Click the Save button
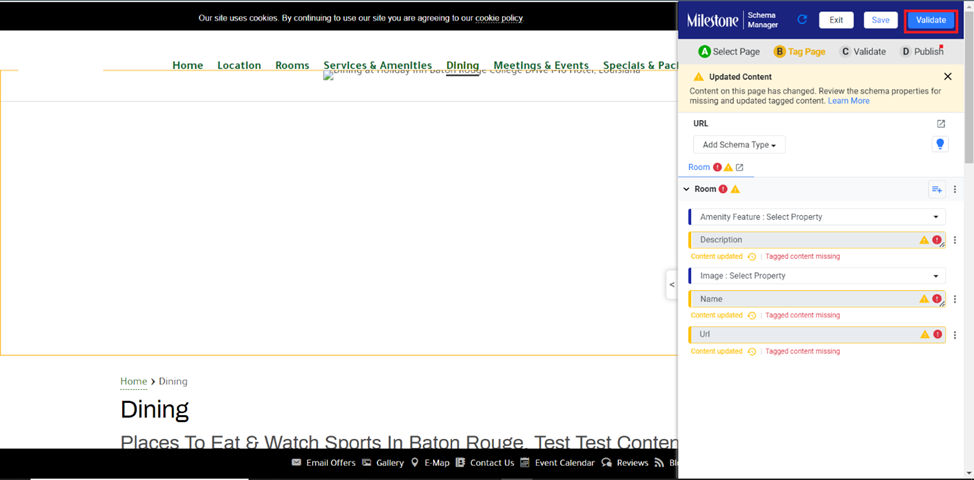Screen dimensions: 974x480 (880, 20)
